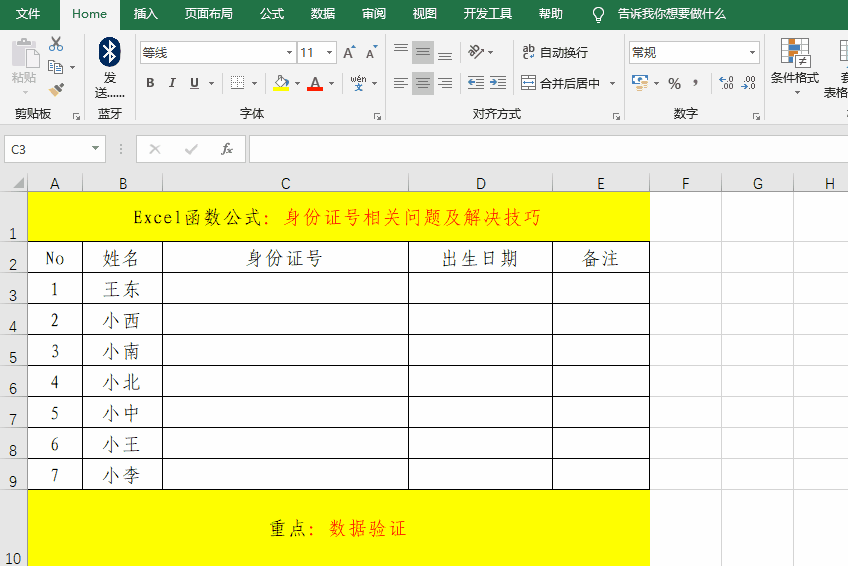Open the 合并后居中 dropdown arrow
This screenshot has width=848, height=566.
[x=611, y=84]
